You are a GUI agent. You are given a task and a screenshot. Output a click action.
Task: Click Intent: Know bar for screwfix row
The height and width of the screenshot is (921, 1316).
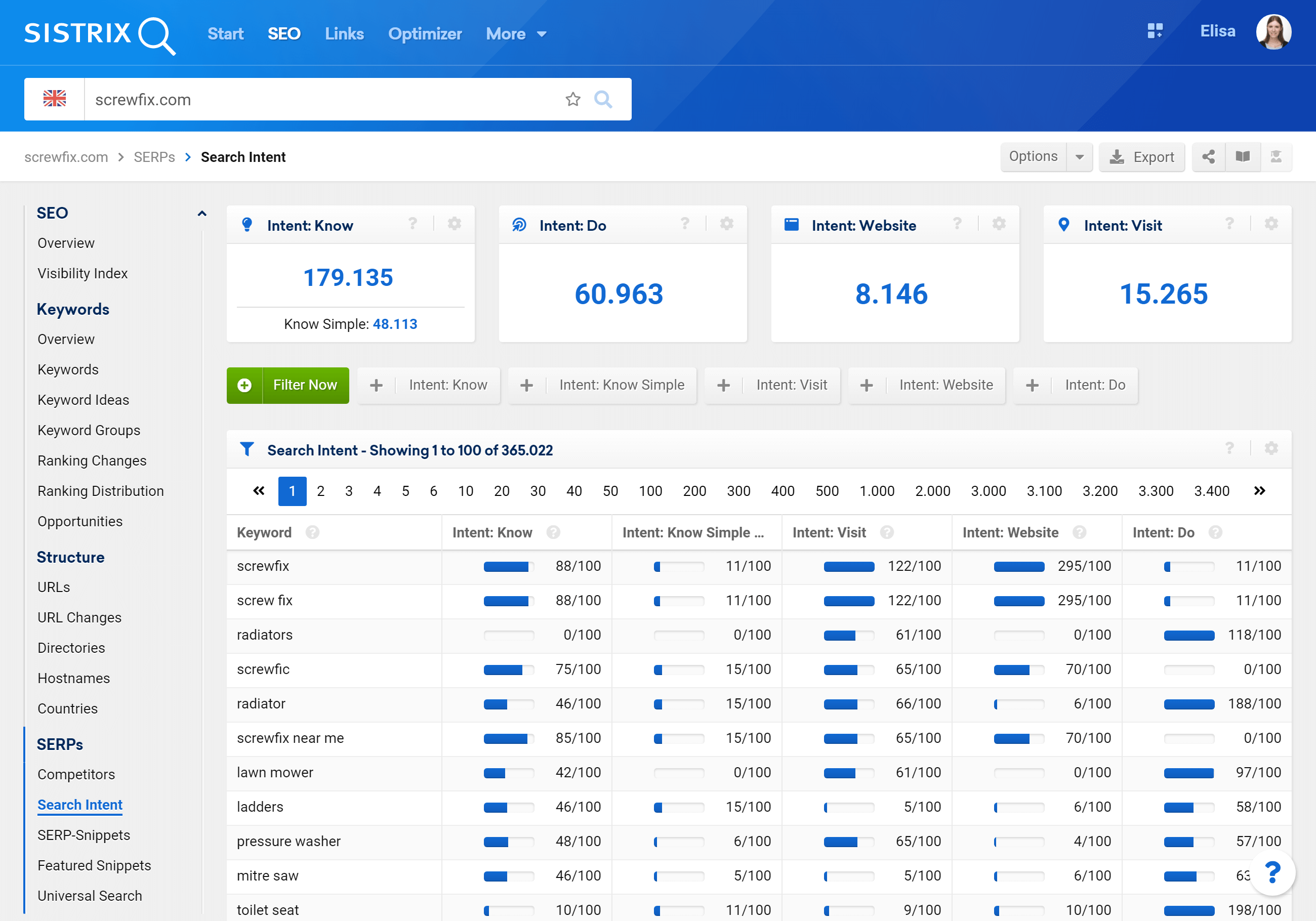coord(509,567)
